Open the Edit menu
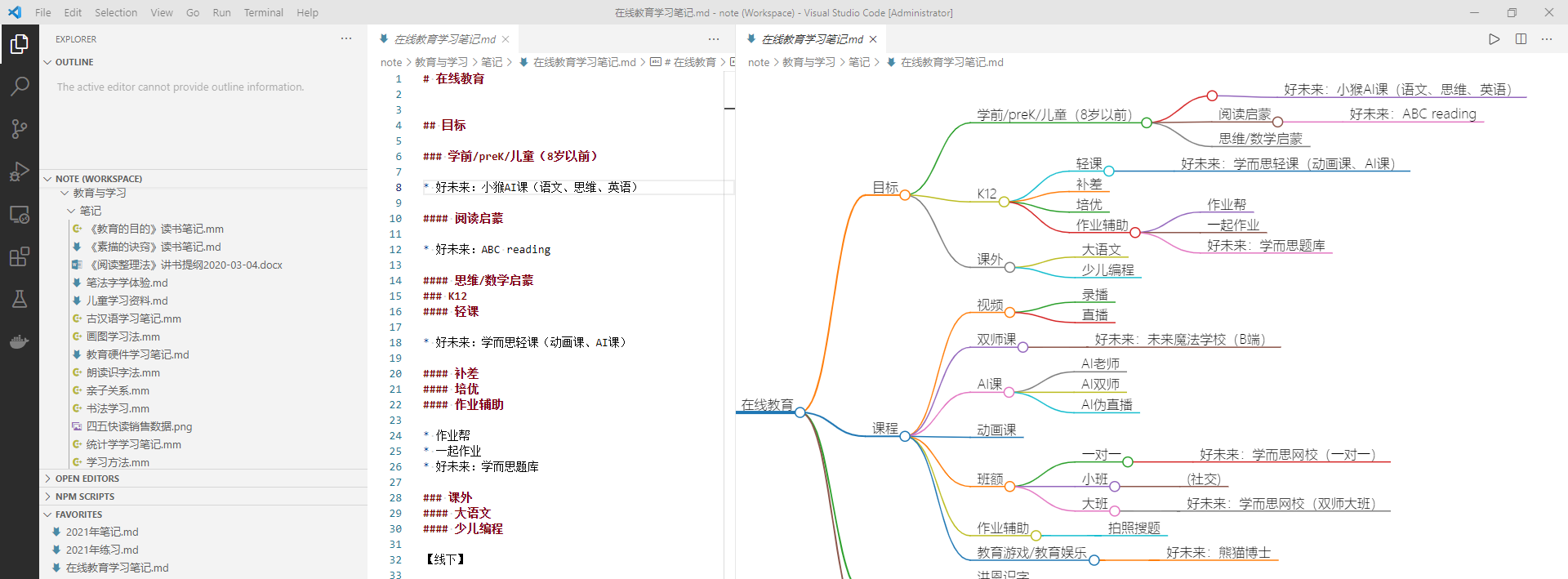This screenshot has width=1568, height=579. 73,12
